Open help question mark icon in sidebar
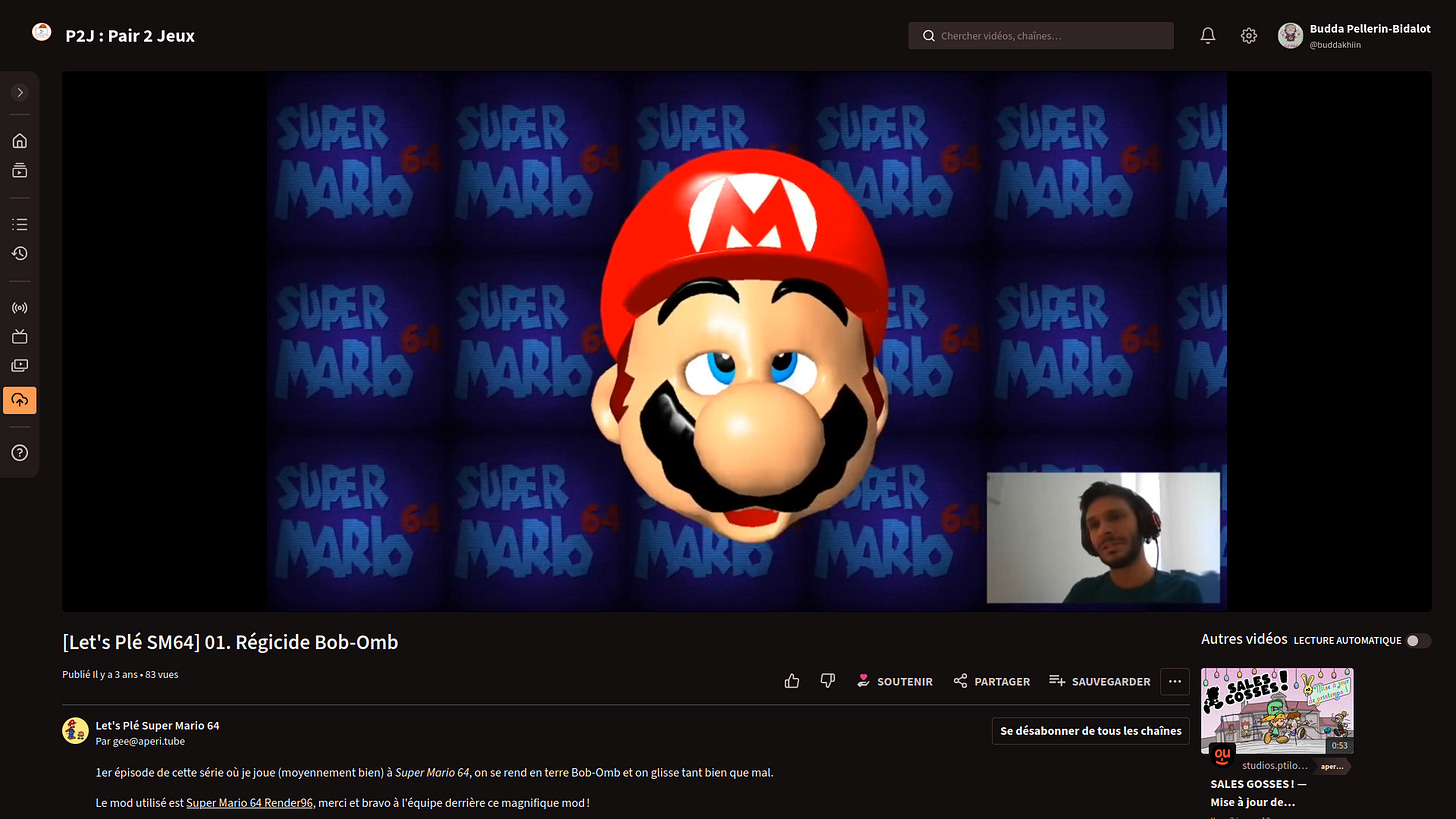Image resolution: width=1456 pixels, height=819 pixels. 19,453
